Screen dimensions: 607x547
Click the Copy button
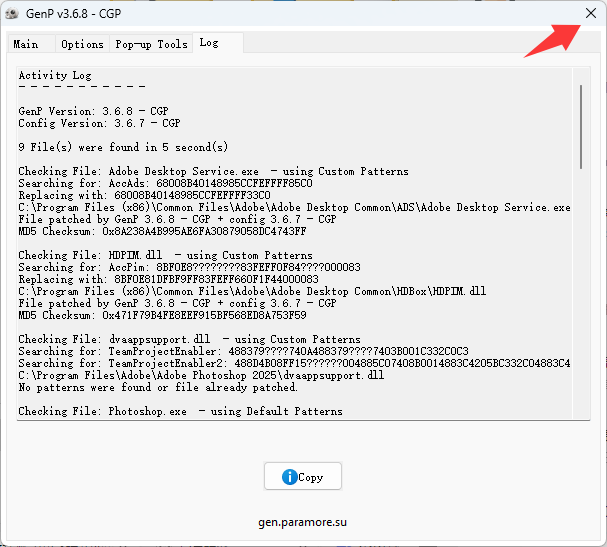click(x=303, y=476)
